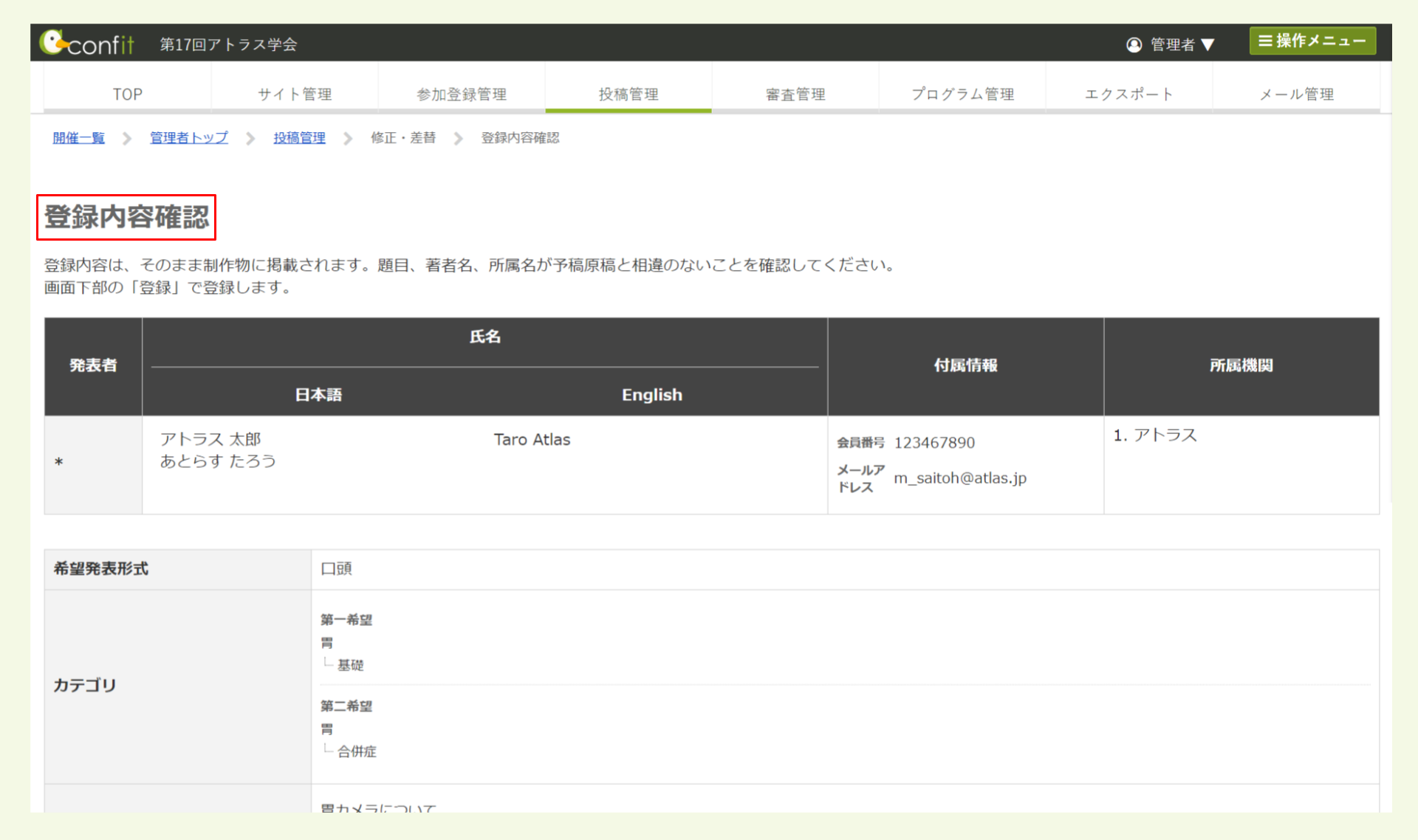This screenshot has width=1418, height=840.
Task: Select the 登録内容確認 heading
Action: point(126,218)
